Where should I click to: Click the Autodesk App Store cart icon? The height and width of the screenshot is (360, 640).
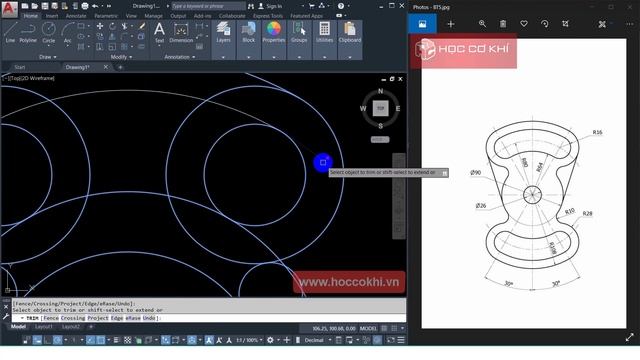click(x=312, y=6)
